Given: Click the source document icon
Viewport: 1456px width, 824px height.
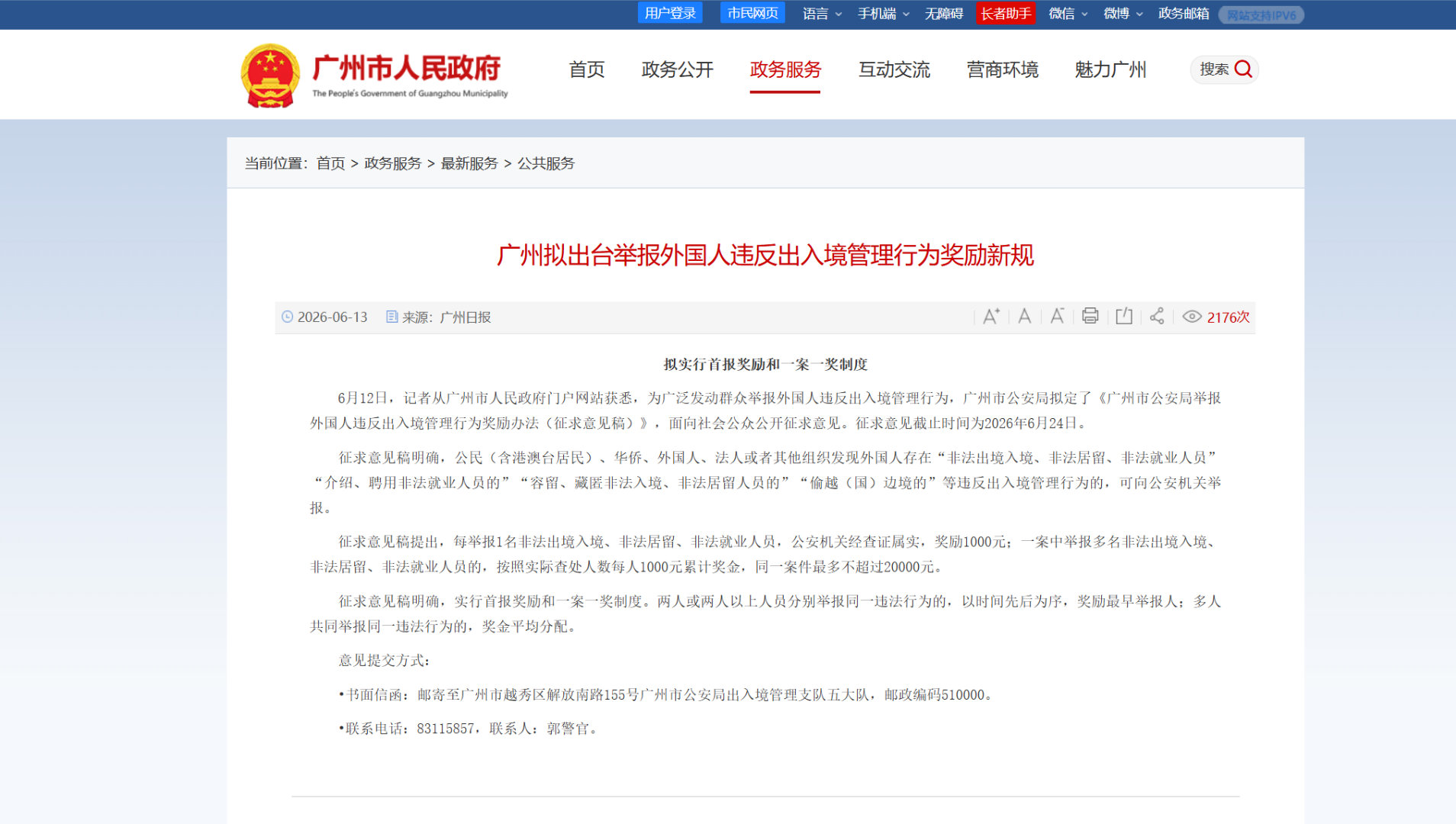Looking at the screenshot, I should [x=392, y=317].
